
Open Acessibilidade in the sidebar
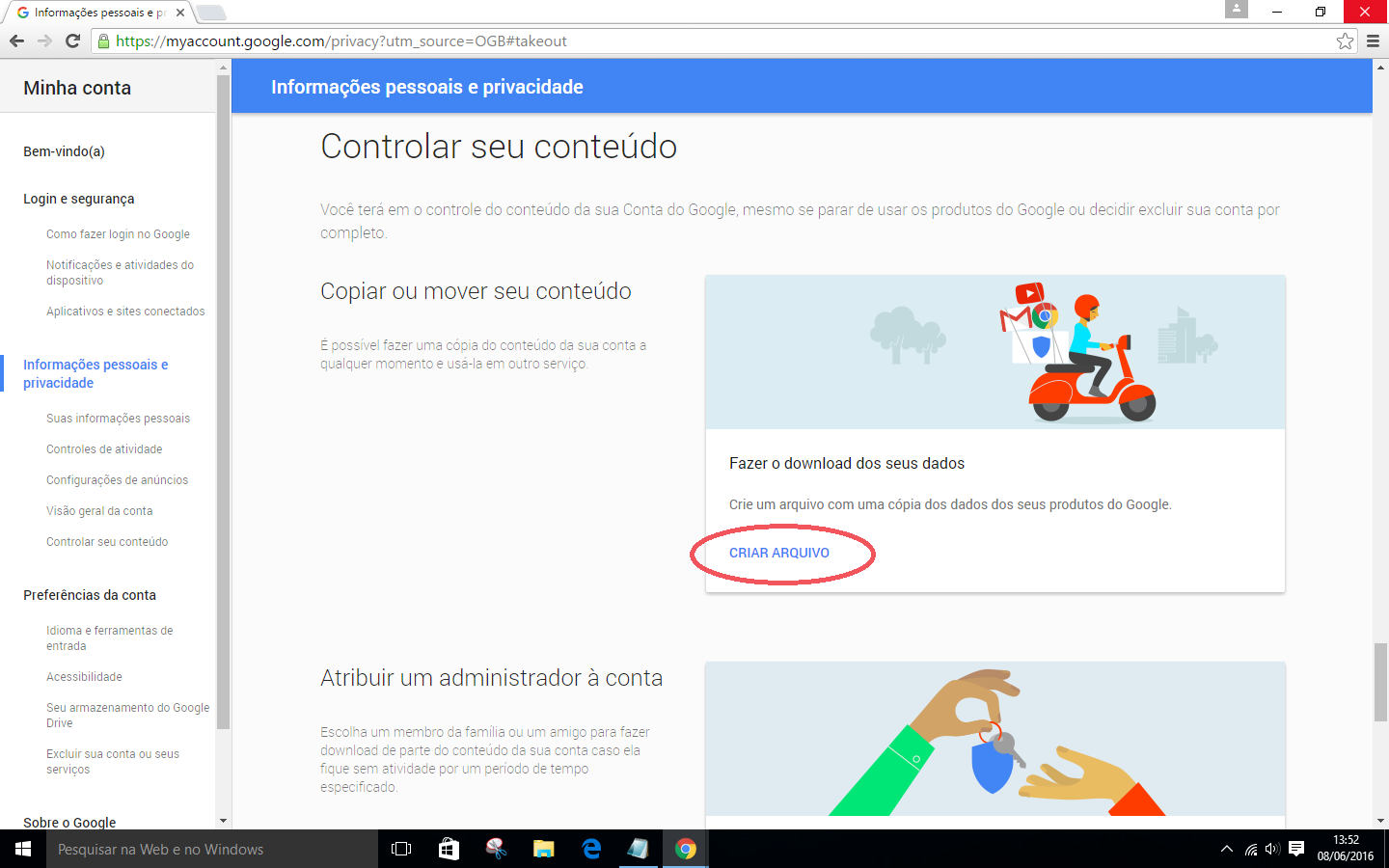[84, 677]
